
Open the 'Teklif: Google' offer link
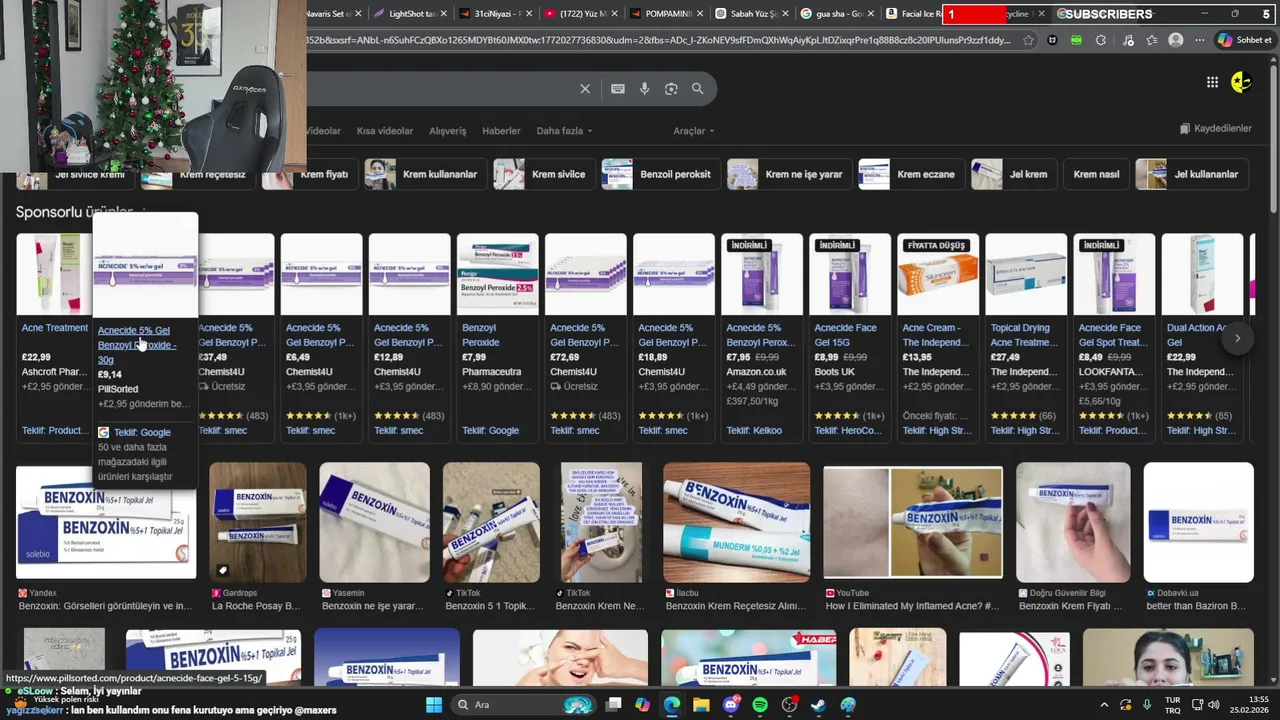(x=141, y=432)
